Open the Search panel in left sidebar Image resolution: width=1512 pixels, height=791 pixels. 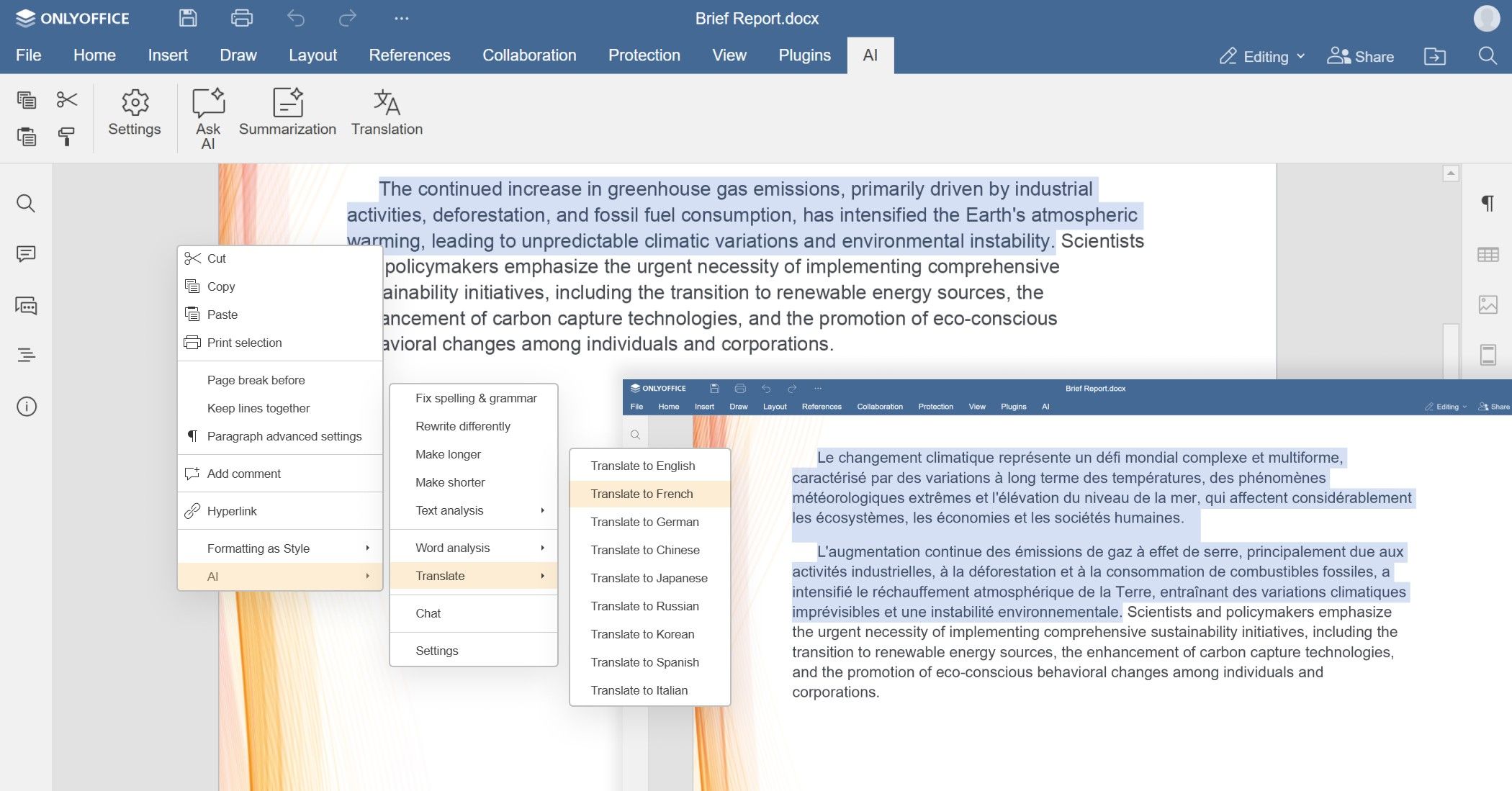[26, 204]
